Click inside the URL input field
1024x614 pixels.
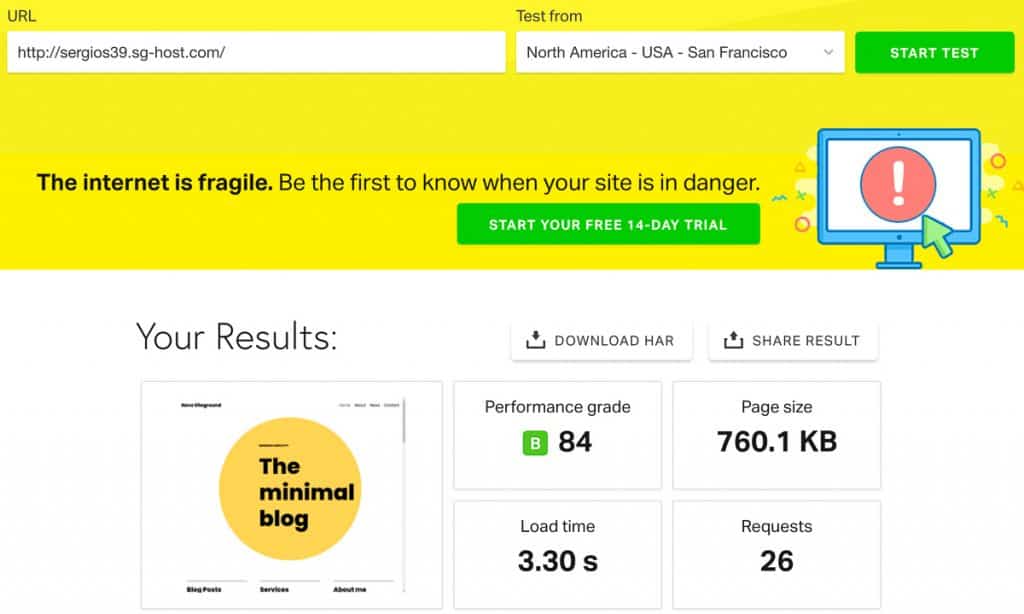pyautogui.click(x=256, y=53)
